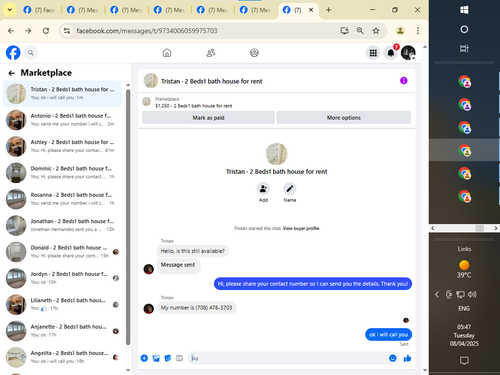This screenshot has width=500, height=375.
Task: Open the Ashley conversation
Action: coord(63,146)
